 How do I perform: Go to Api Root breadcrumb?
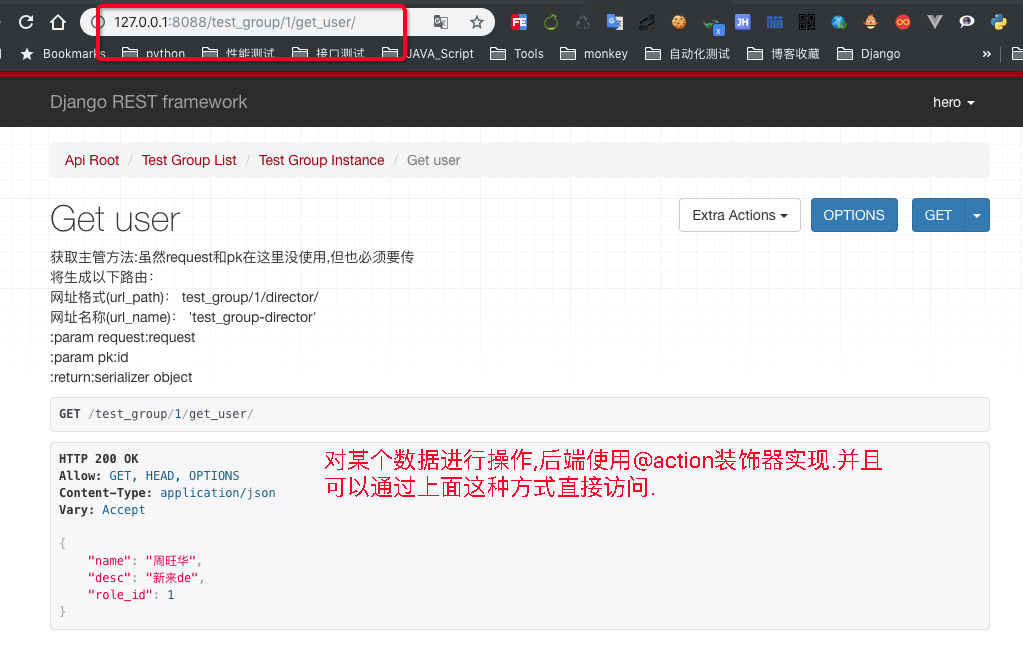click(x=92, y=161)
